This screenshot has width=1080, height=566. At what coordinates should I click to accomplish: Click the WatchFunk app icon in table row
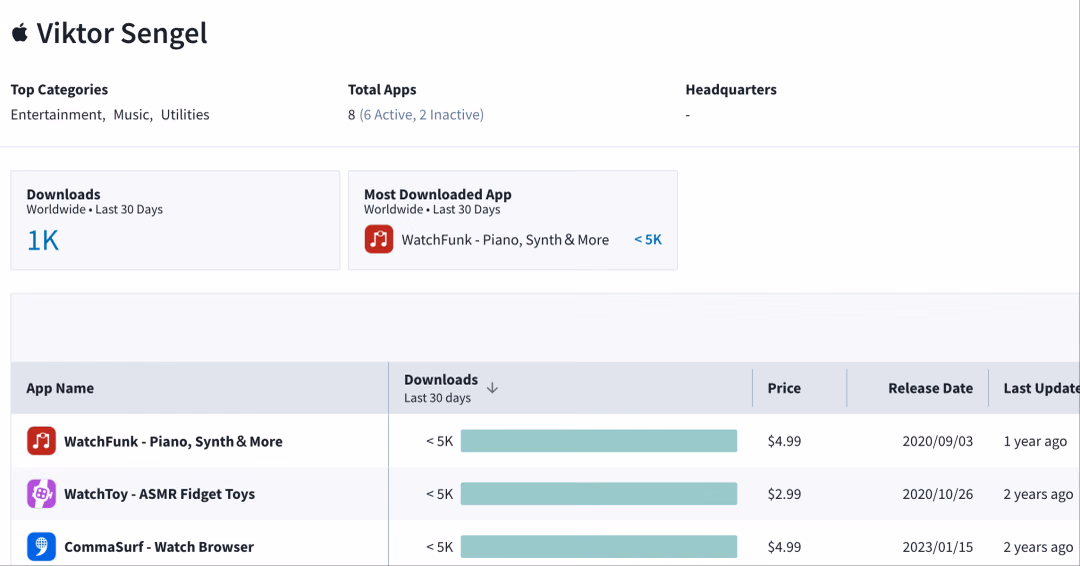(x=41, y=441)
